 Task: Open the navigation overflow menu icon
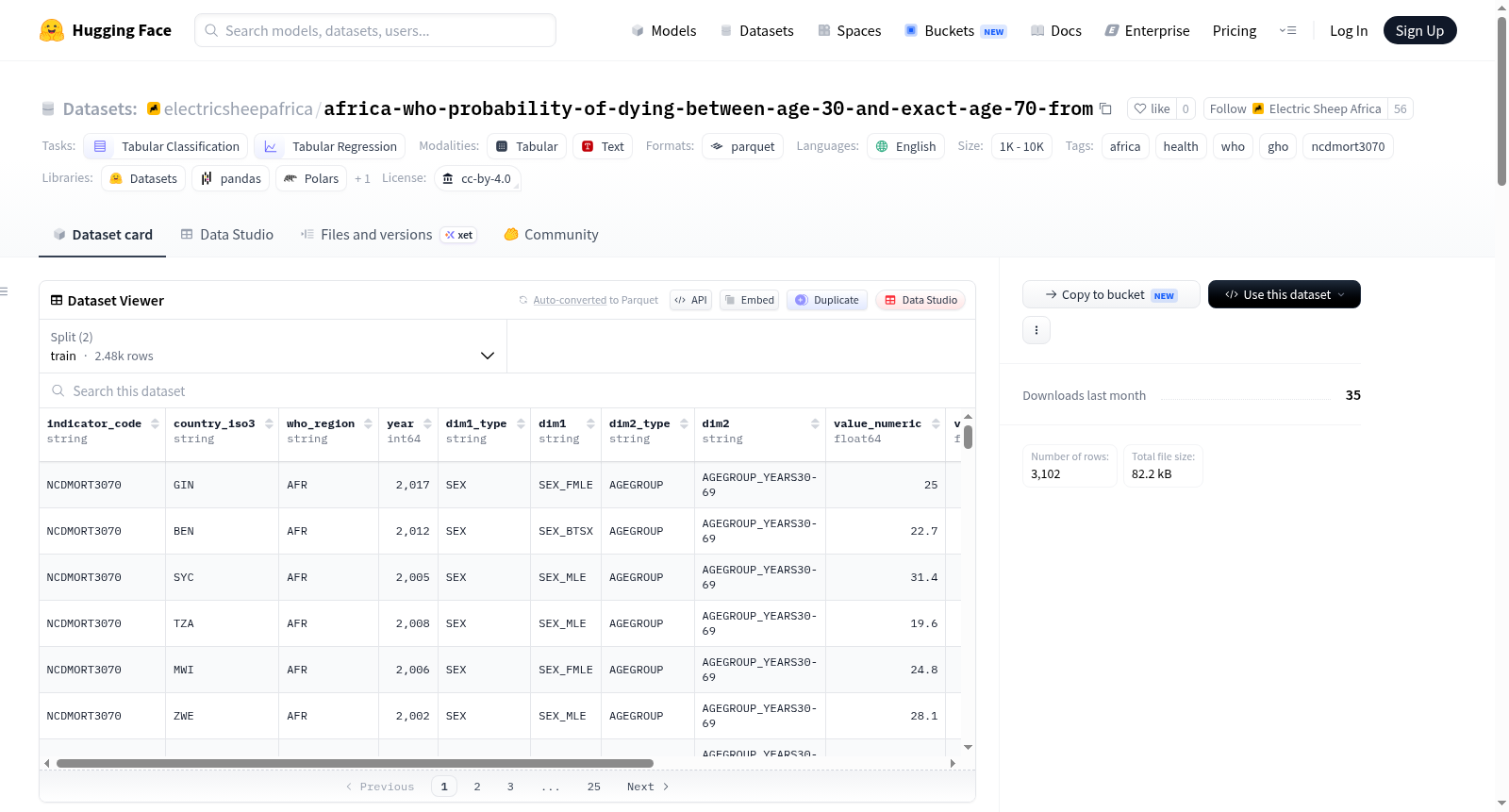point(1287,31)
